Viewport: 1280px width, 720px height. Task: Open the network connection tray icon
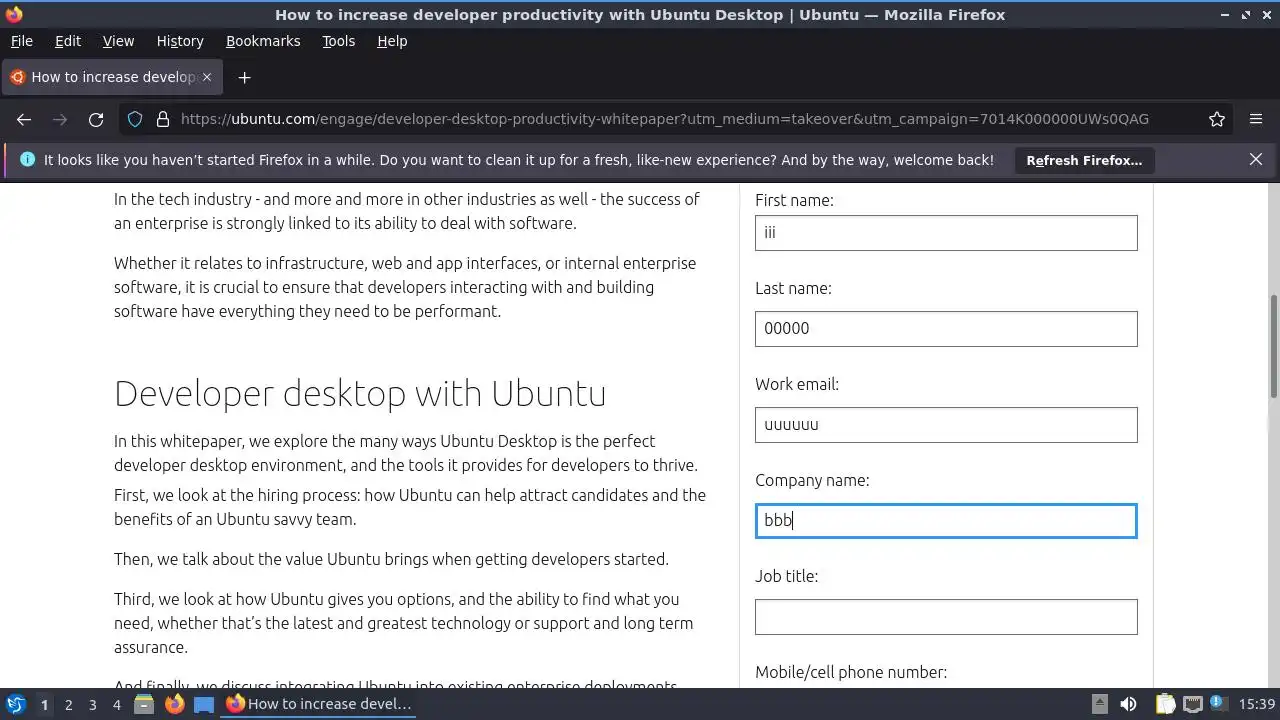1192,704
